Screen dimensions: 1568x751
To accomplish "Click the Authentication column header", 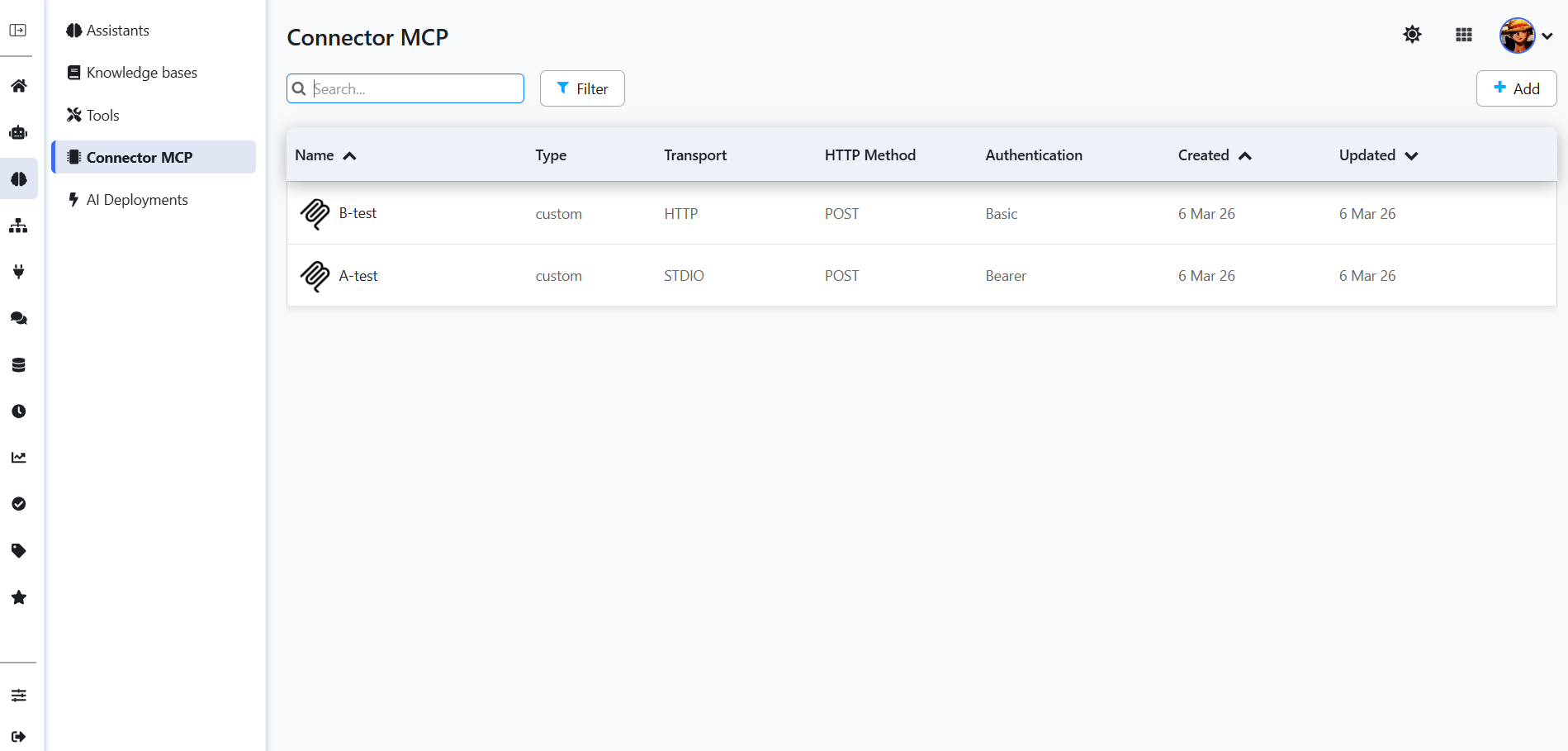I will point(1034,155).
